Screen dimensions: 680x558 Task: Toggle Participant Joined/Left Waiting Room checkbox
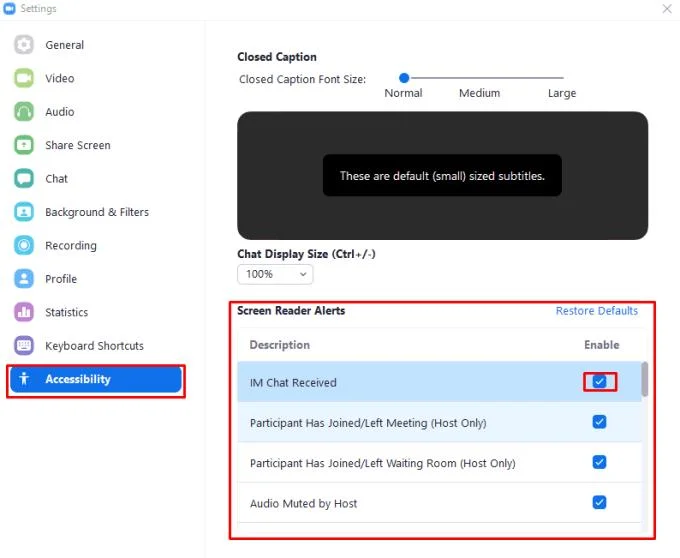[x=599, y=462]
